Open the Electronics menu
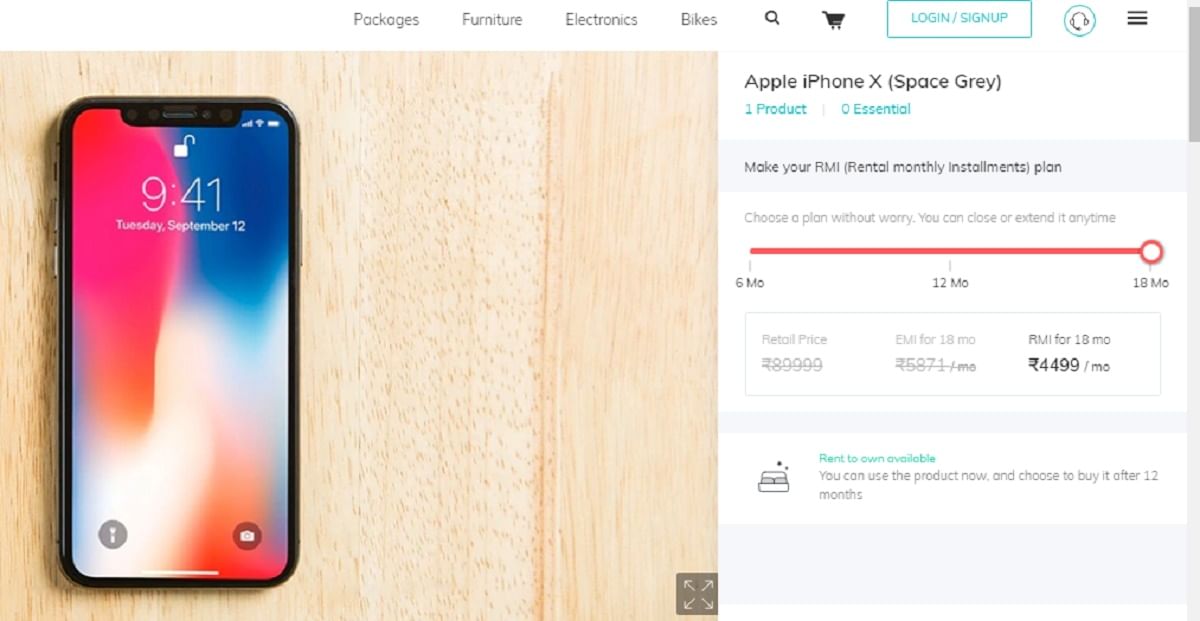This screenshot has height=621, width=1200. click(601, 19)
